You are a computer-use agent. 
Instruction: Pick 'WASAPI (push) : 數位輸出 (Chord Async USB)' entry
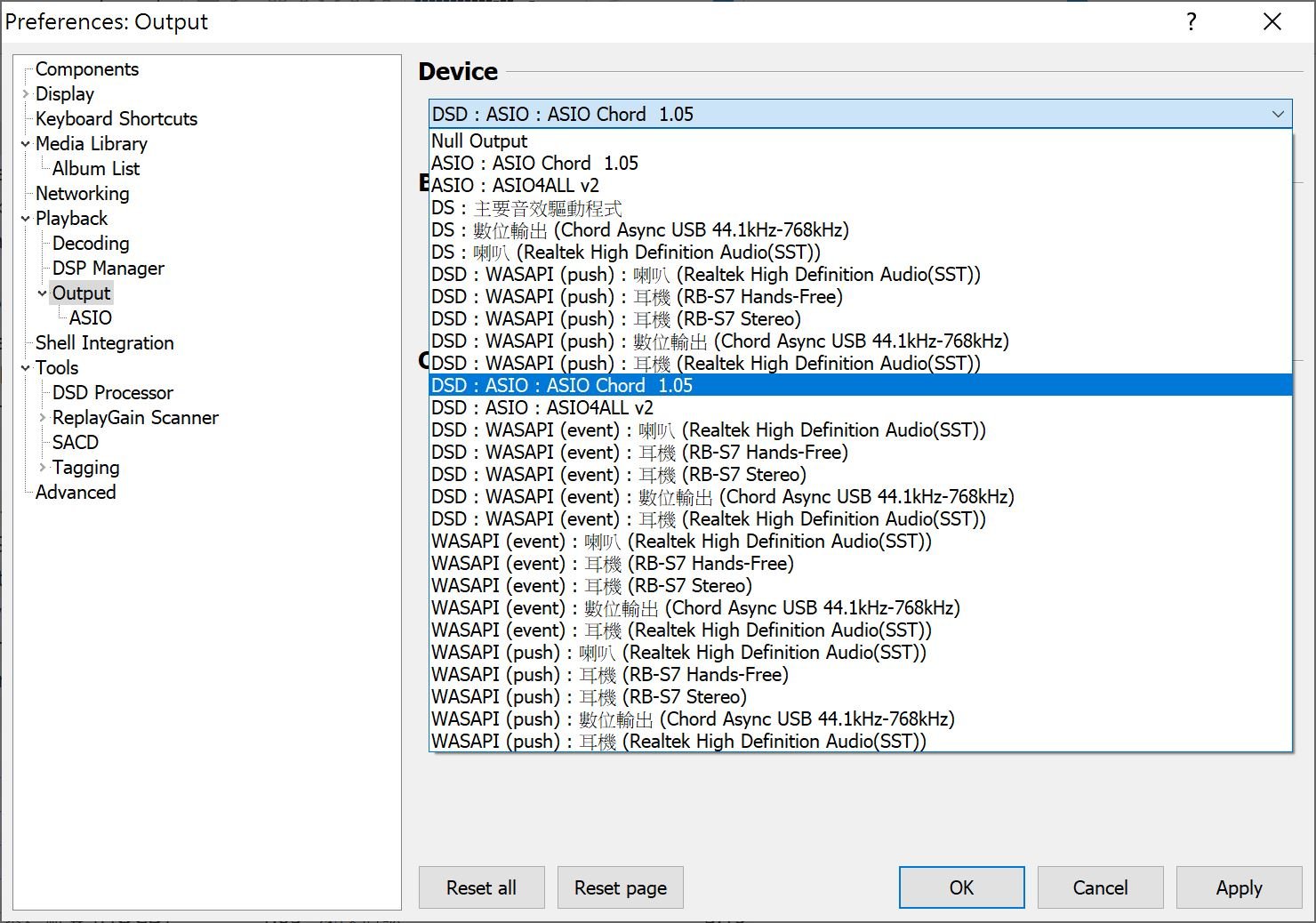860,718
